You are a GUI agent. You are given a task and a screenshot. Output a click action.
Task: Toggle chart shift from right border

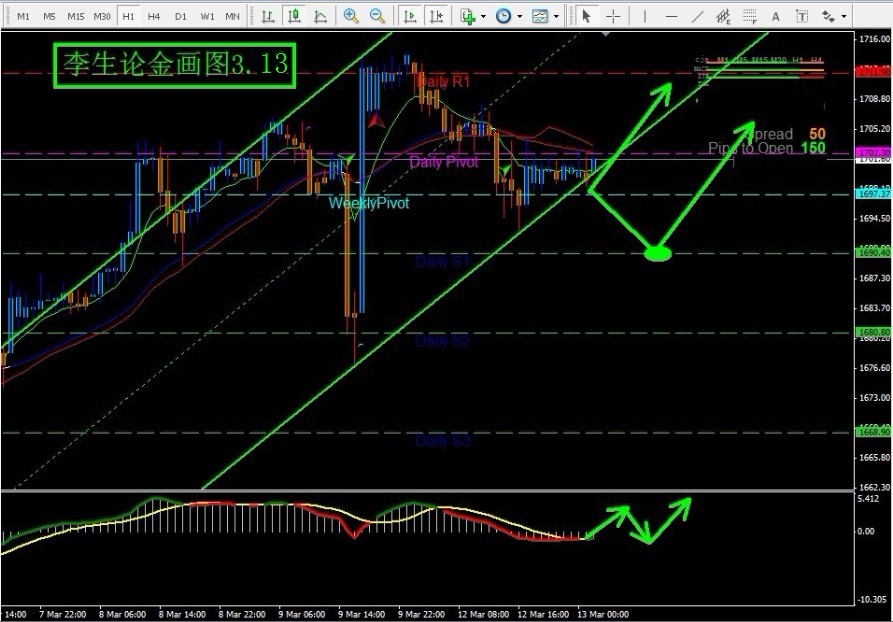pos(436,16)
